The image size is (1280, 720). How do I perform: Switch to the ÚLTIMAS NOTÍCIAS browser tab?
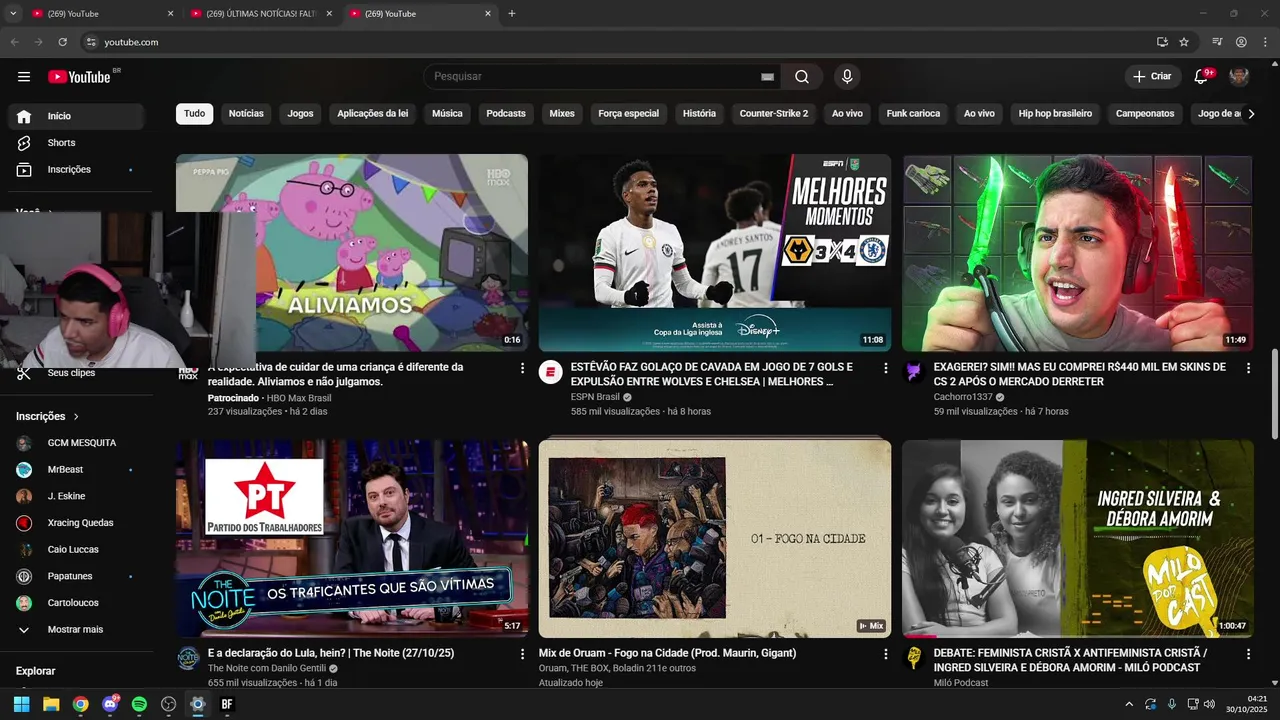262,14
